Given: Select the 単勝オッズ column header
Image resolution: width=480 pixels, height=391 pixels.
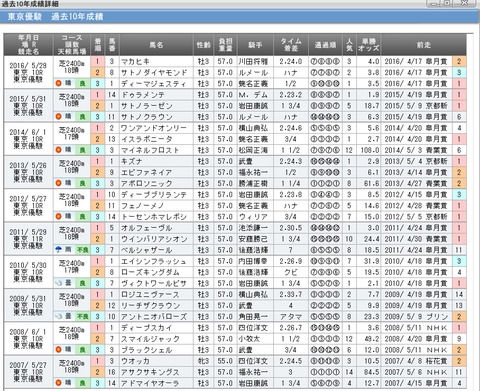Looking at the screenshot, I should click(x=369, y=45).
